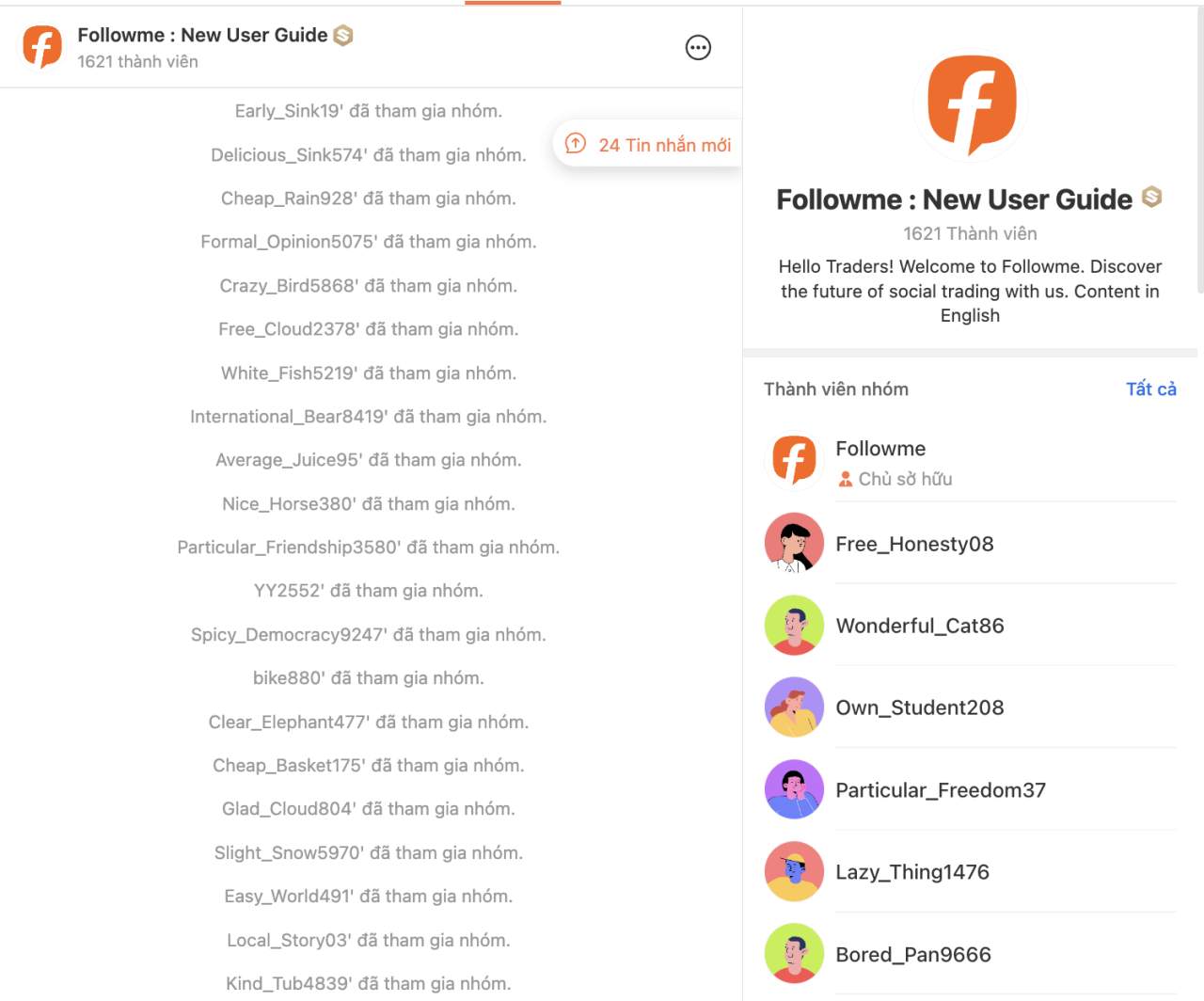This screenshot has width=1204, height=1001.
Task: Click the active orange tab at the top
Action: click(x=513, y=3)
